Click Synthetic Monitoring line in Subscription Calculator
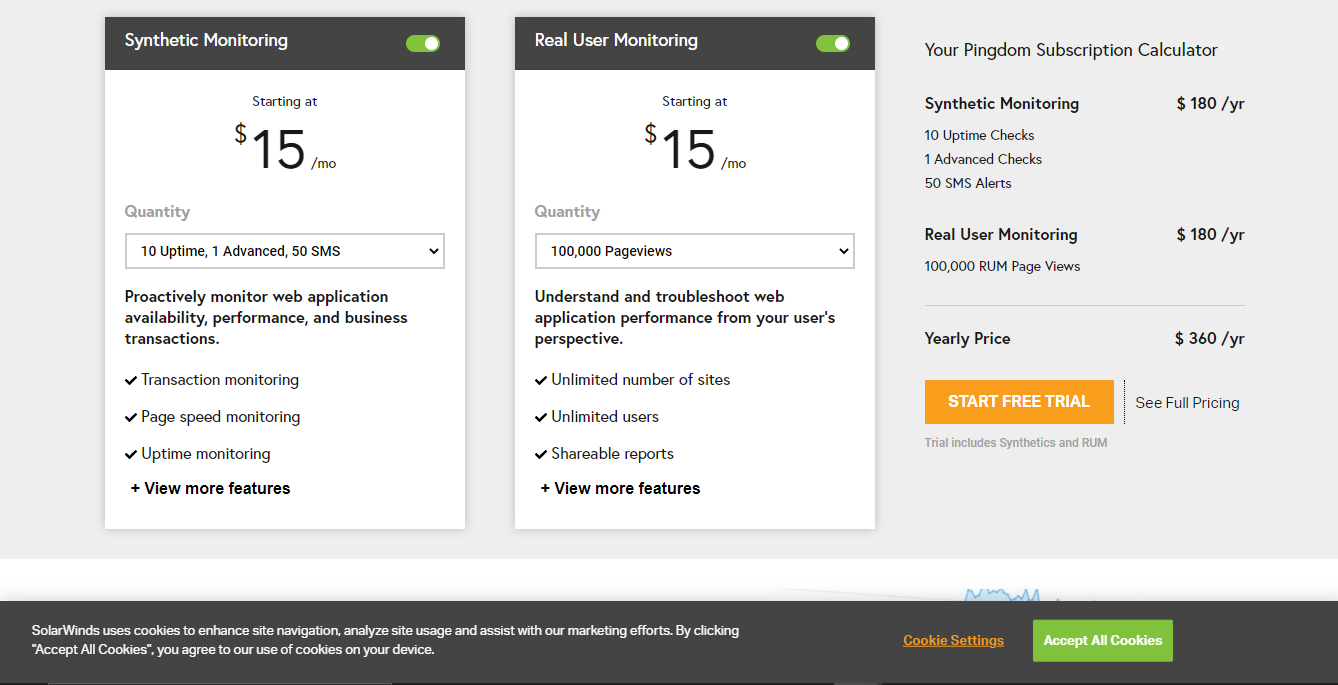Screen dimensions: 1338x685 (x=1001, y=103)
